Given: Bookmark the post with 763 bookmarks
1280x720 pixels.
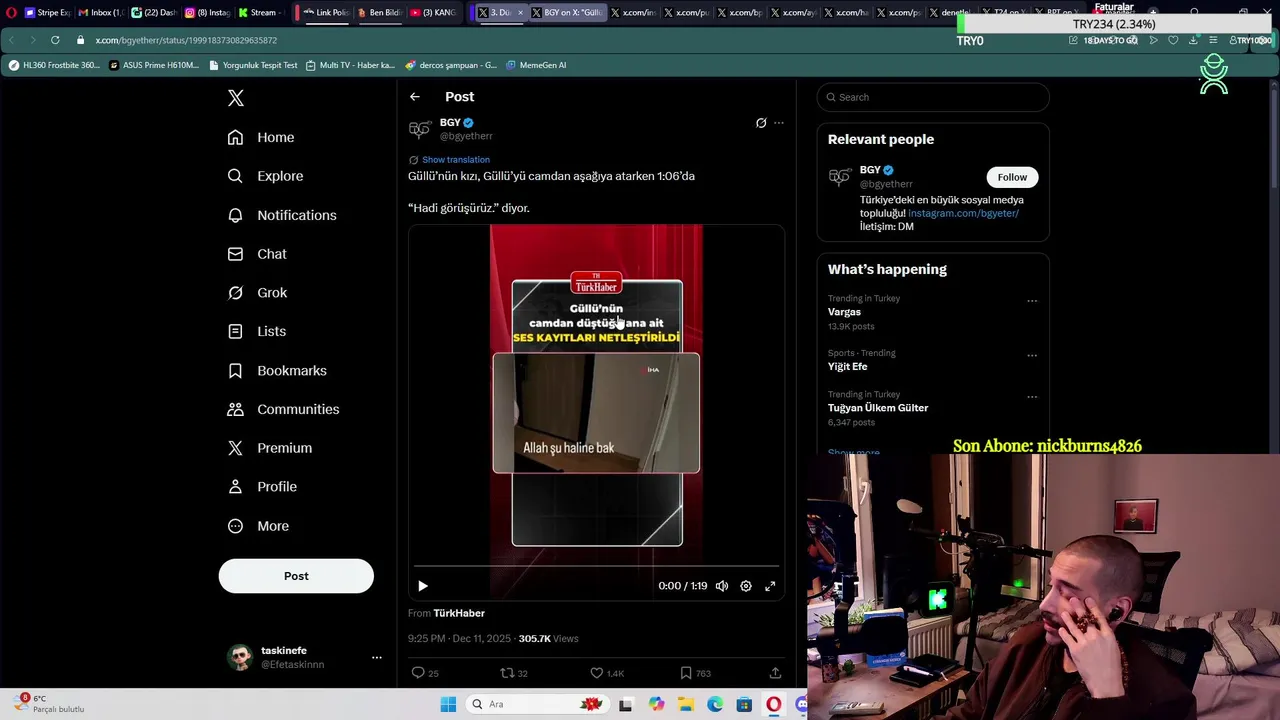Looking at the screenshot, I should pos(686,673).
